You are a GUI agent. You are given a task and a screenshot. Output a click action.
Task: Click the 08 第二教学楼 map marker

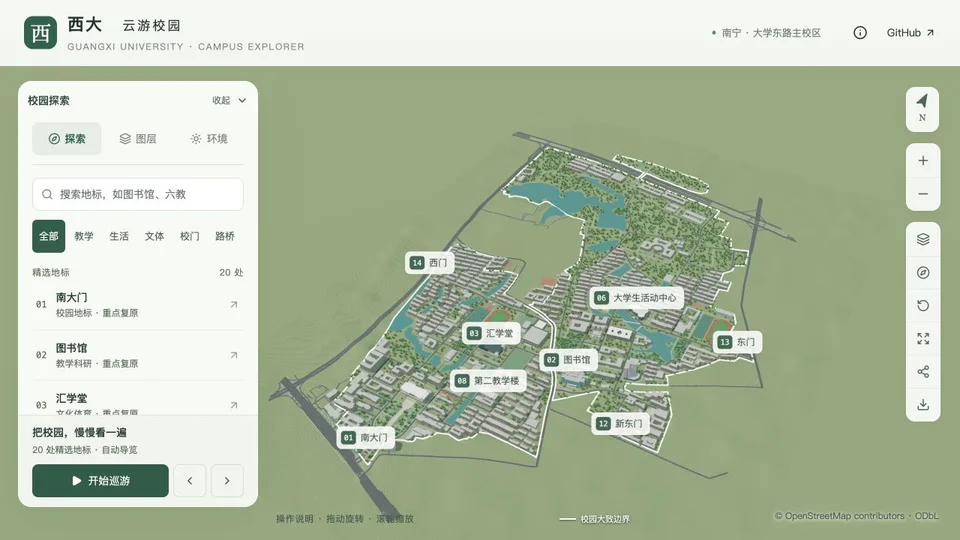click(488, 380)
